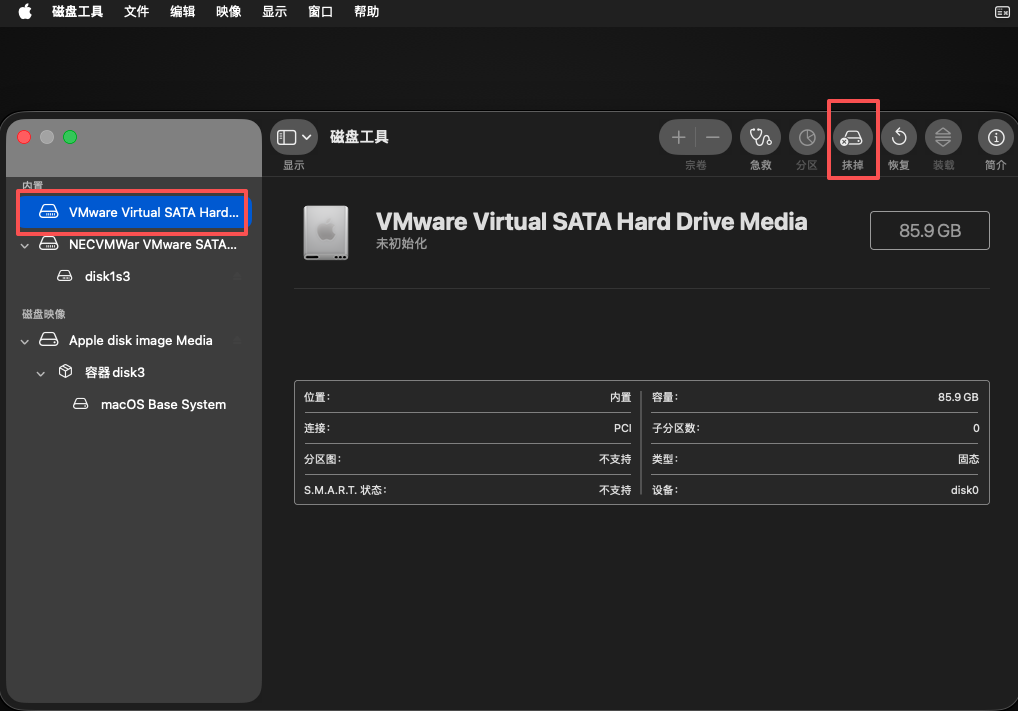
Task: Click the drive icon beside Apple disk image Media
Action: point(49,340)
